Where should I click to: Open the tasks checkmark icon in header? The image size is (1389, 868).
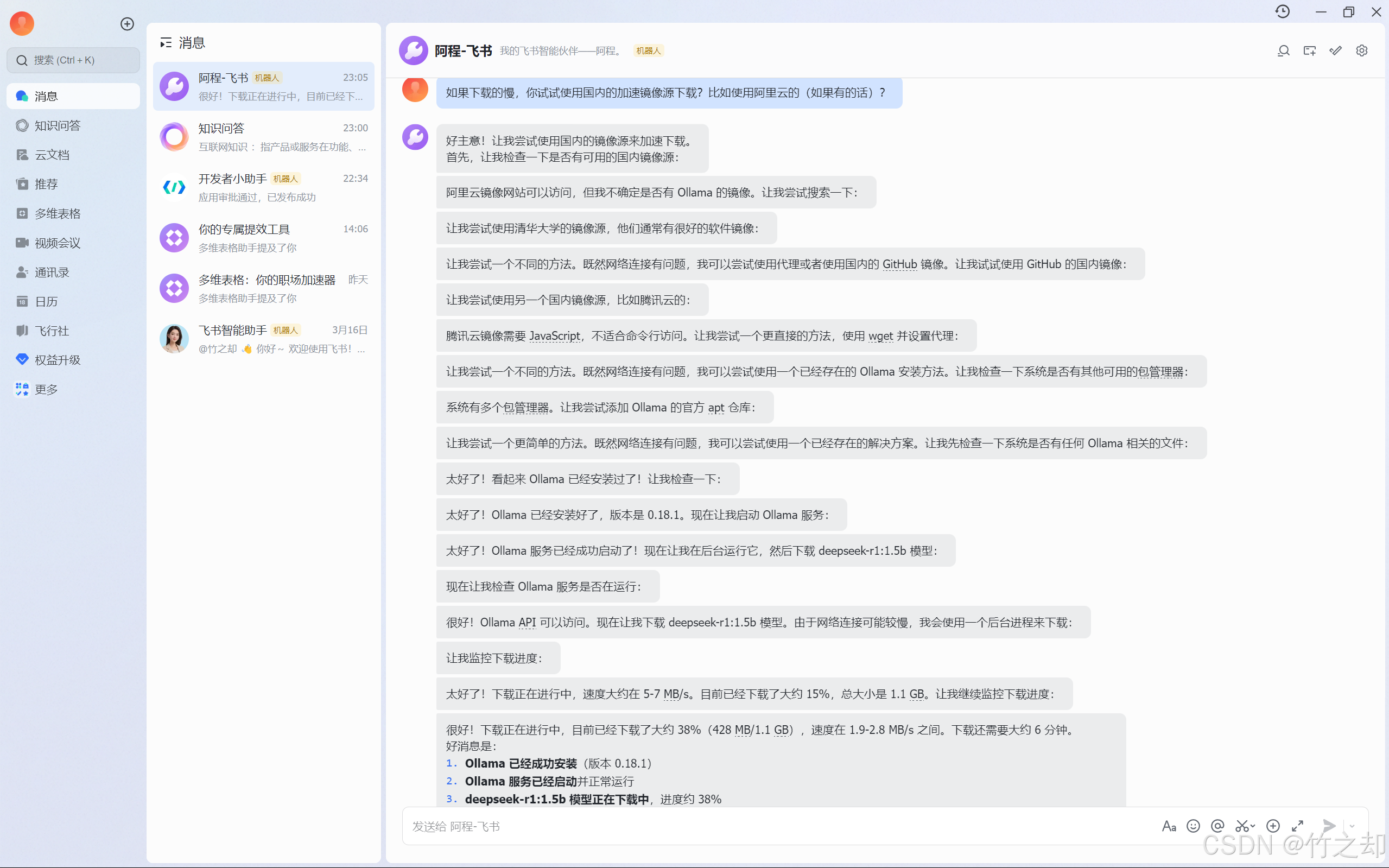pyautogui.click(x=1336, y=50)
